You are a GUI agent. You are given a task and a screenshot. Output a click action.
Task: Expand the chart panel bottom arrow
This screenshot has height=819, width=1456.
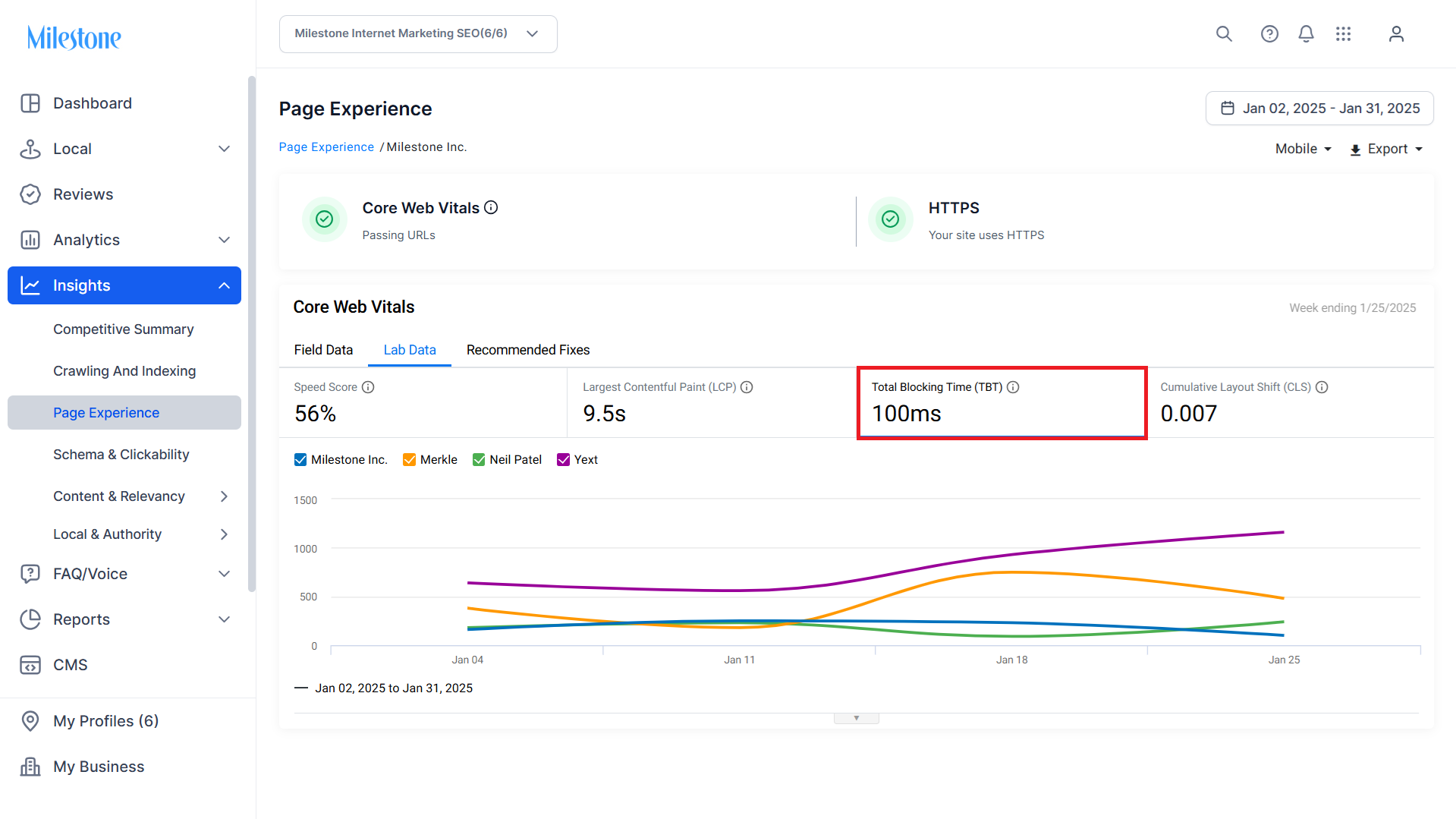pyautogui.click(x=857, y=718)
